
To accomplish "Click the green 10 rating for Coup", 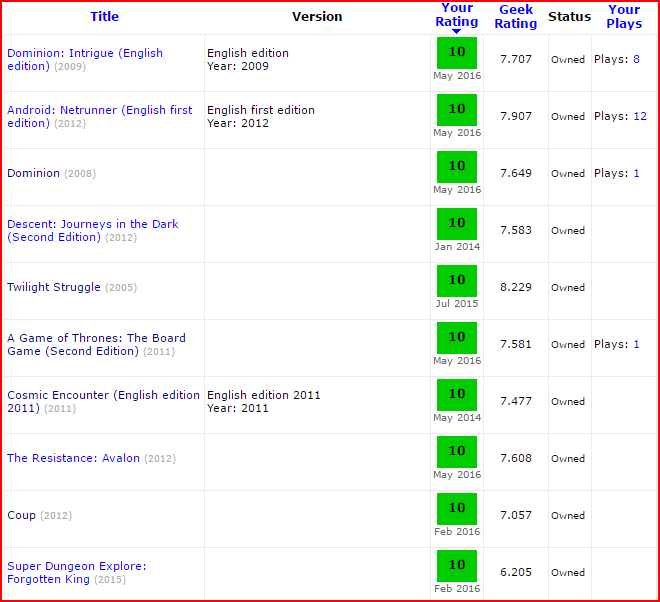I will pos(457,509).
